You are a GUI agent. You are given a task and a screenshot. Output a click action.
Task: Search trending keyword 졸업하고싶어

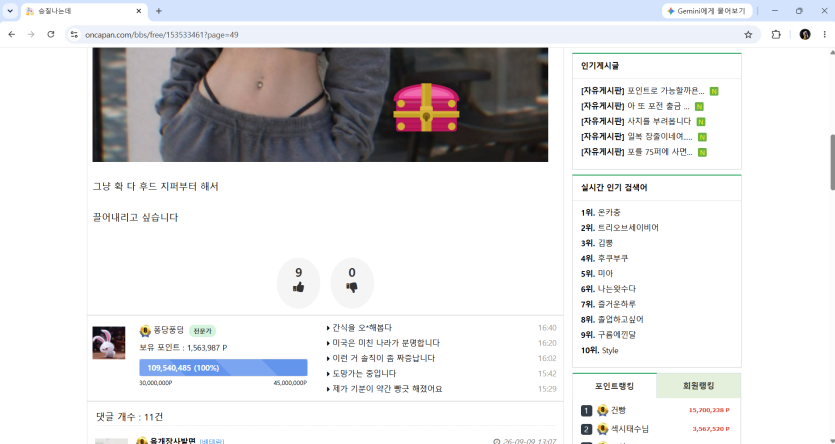(621, 319)
